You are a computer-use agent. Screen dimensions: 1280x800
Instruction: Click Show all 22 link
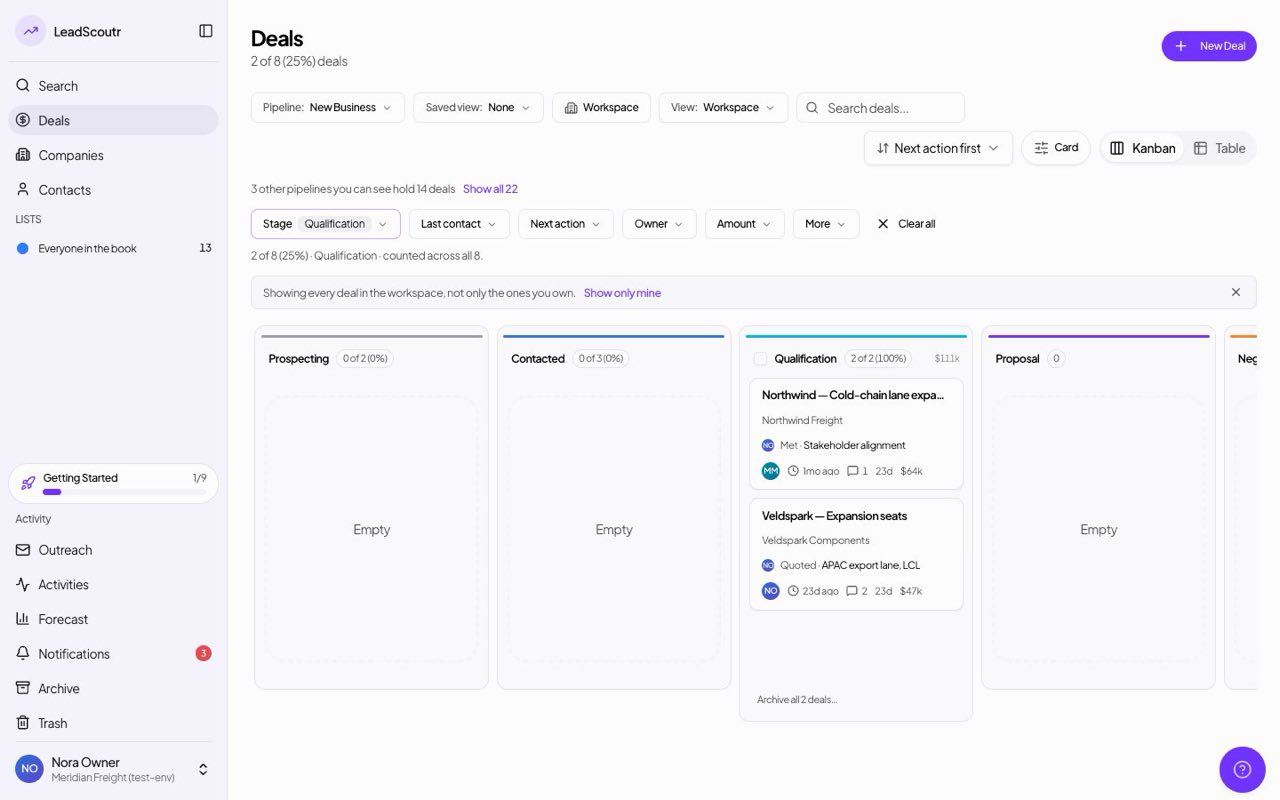point(490,189)
